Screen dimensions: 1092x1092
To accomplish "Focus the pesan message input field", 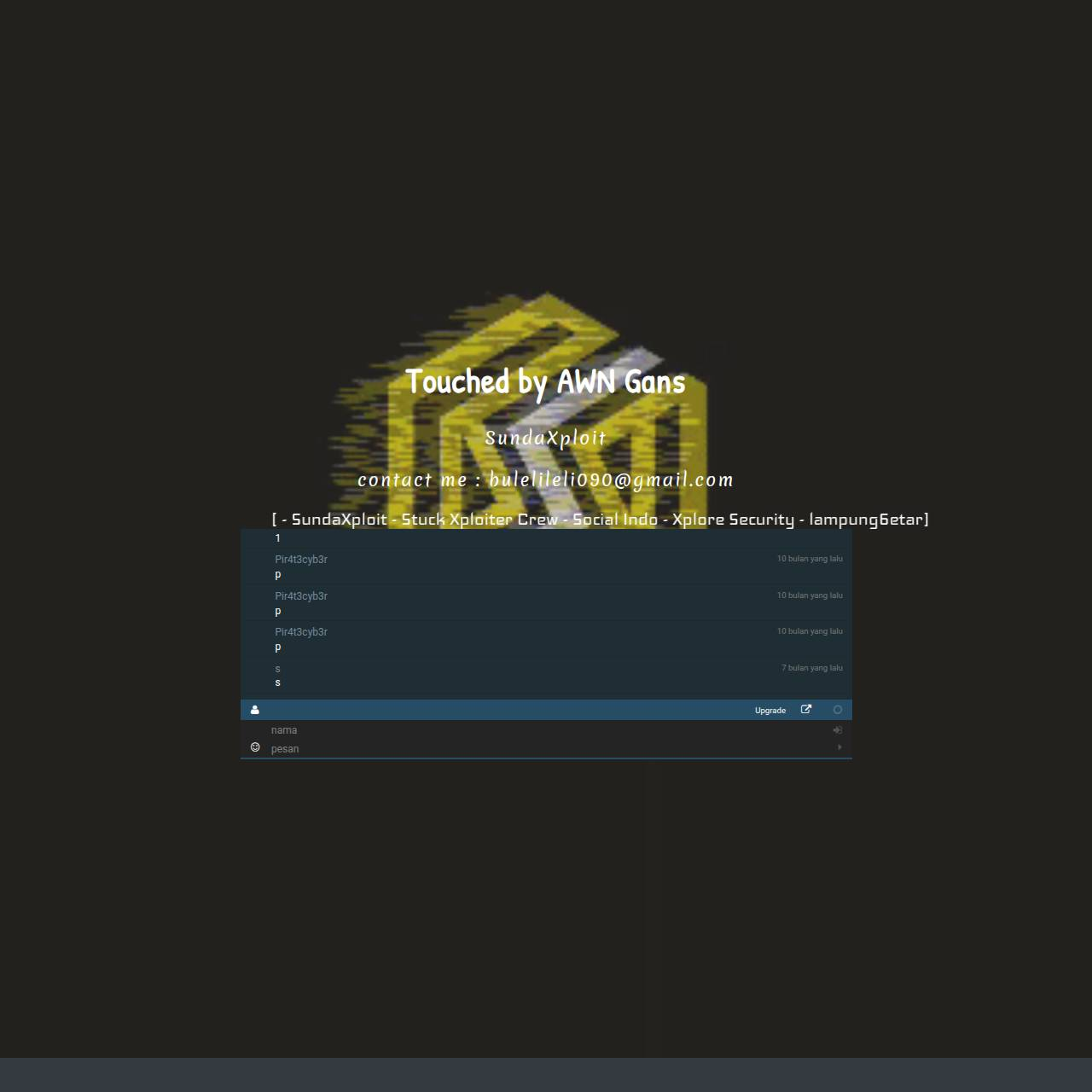I will (x=550, y=749).
